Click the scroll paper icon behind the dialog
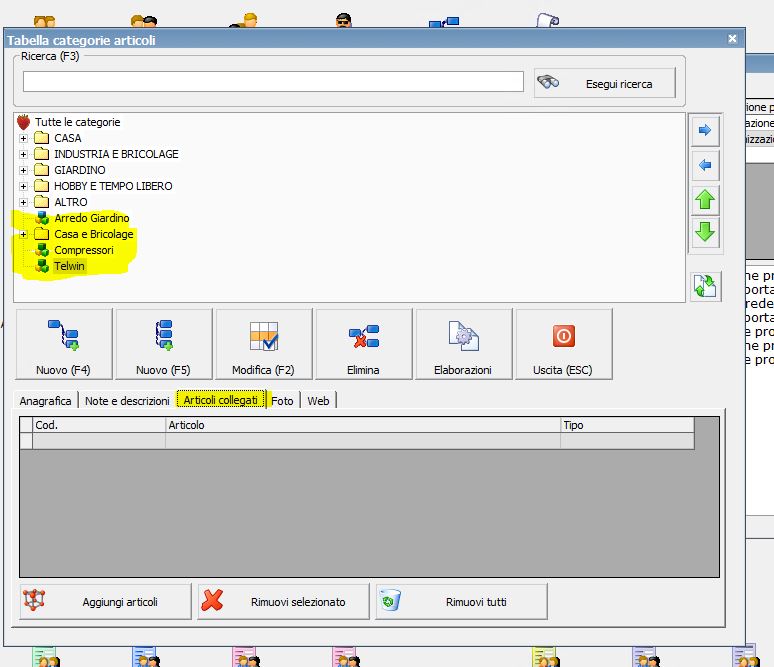The image size is (774, 667). 547,20
